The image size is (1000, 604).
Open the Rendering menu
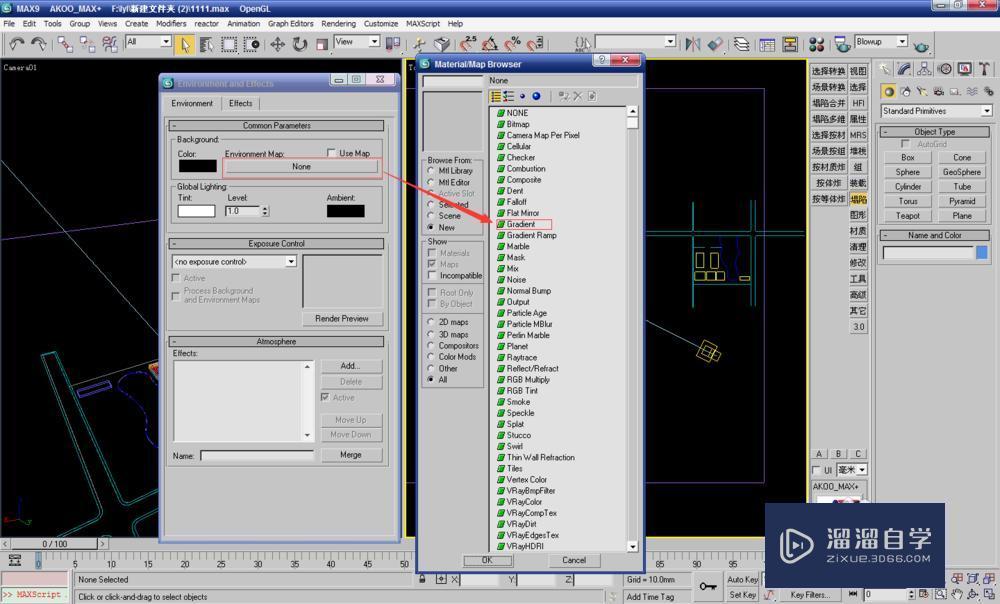point(338,23)
